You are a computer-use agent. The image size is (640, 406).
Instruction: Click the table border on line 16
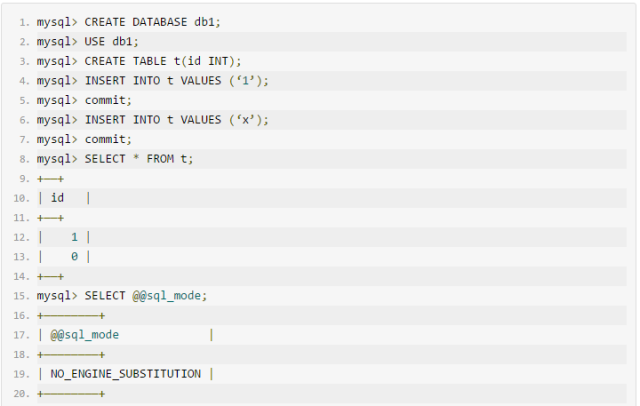pyautogui.click(x=71, y=316)
